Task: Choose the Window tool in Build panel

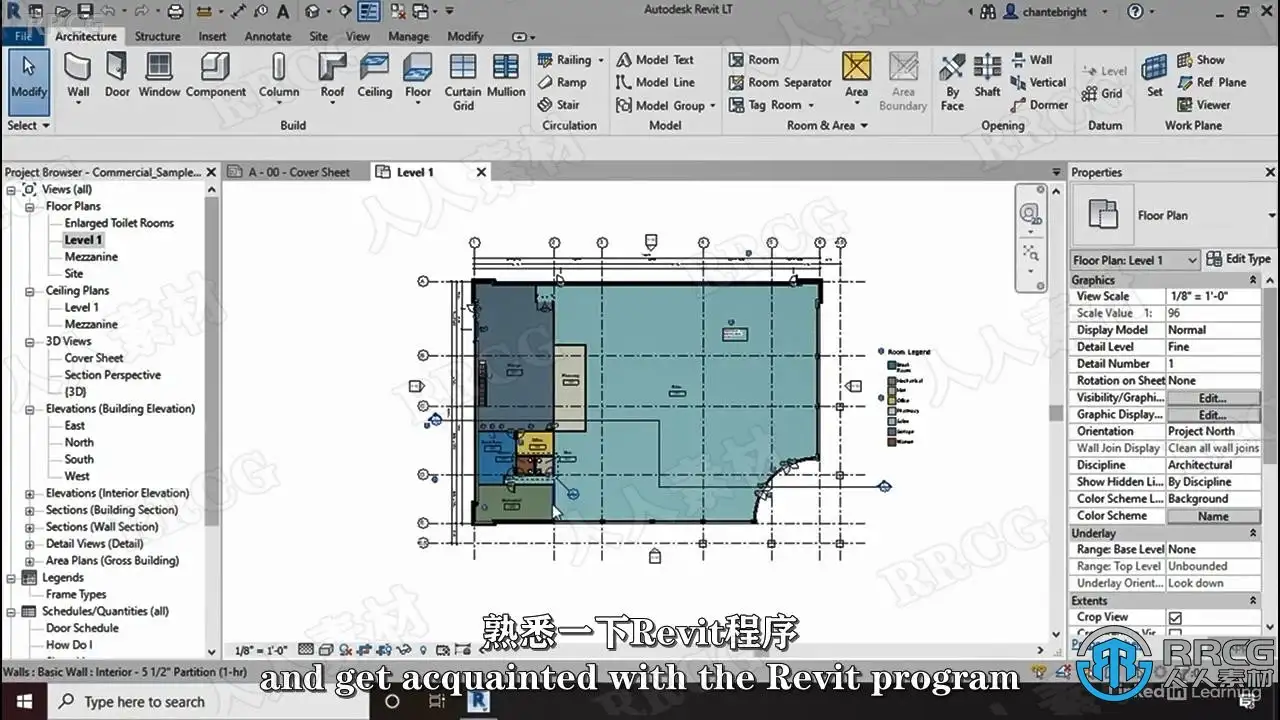Action: [159, 76]
